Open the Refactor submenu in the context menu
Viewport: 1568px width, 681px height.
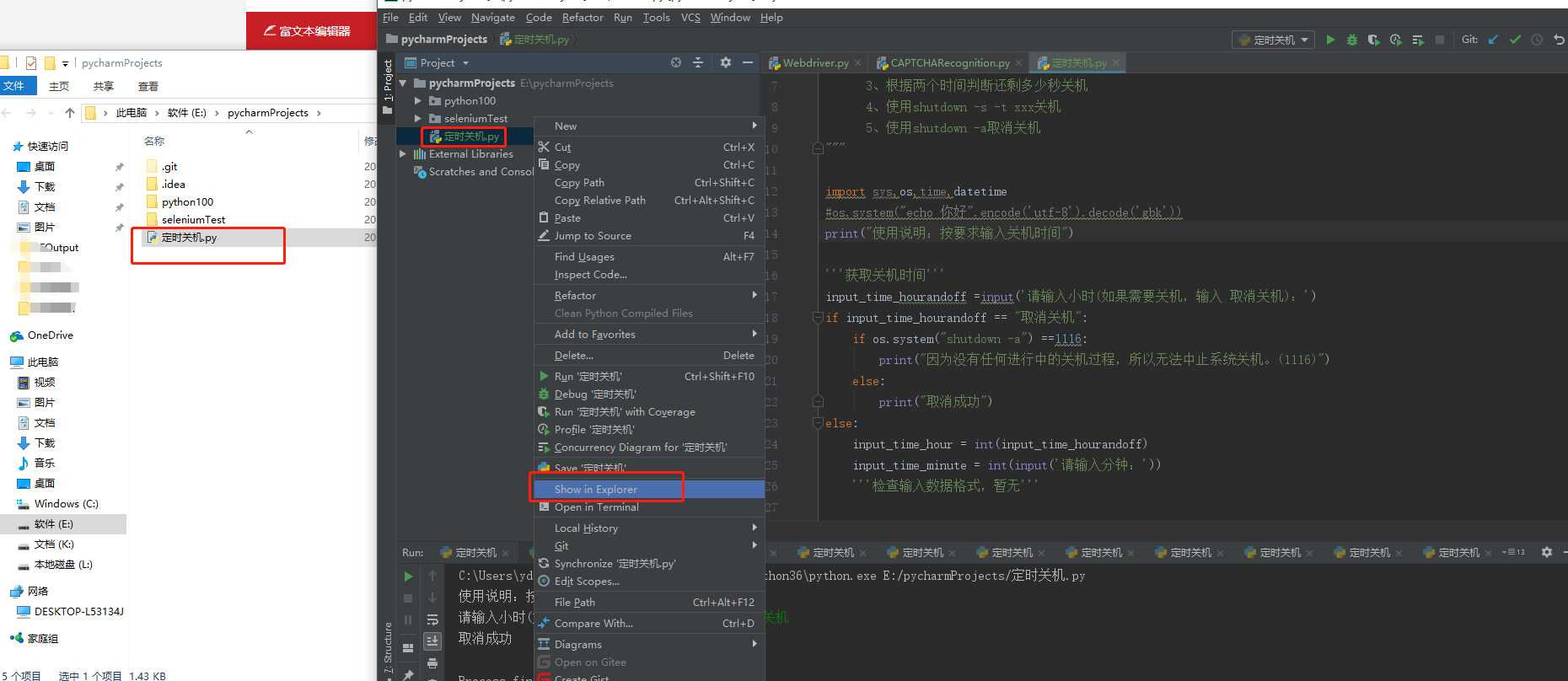pyautogui.click(x=649, y=295)
